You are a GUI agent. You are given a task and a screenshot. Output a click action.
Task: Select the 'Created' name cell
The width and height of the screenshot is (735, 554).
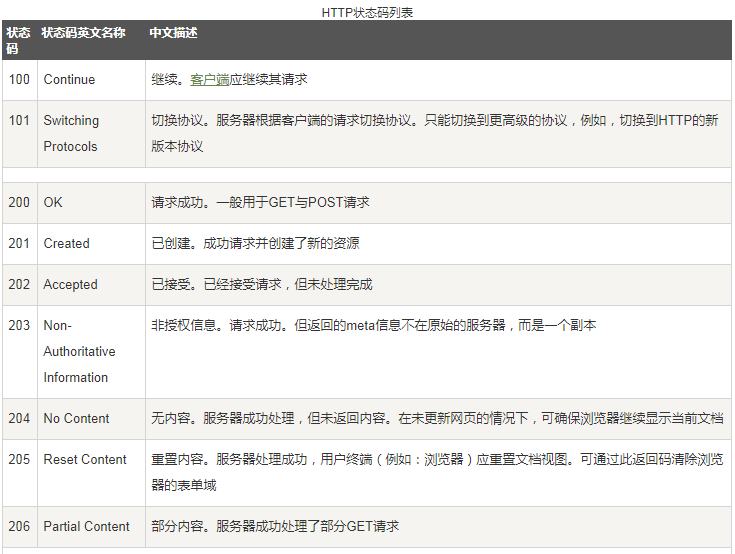coord(91,244)
